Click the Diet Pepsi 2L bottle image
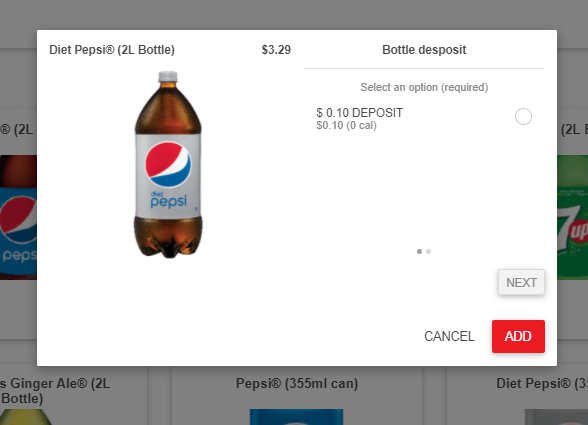The height and width of the screenshot is (425, 588). pyautogui.click(x=168, y=164)
